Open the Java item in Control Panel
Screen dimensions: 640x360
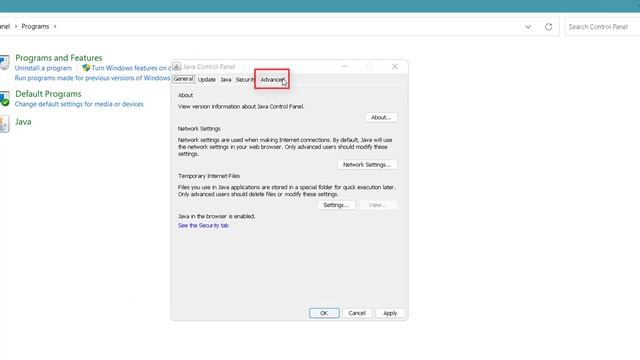pos(23,122)
